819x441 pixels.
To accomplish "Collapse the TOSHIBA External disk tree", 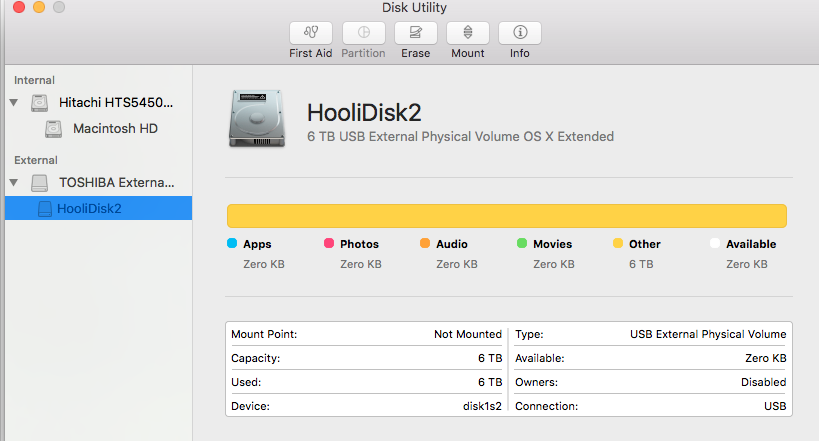I will pyautogui.click(x=14, y=182).
